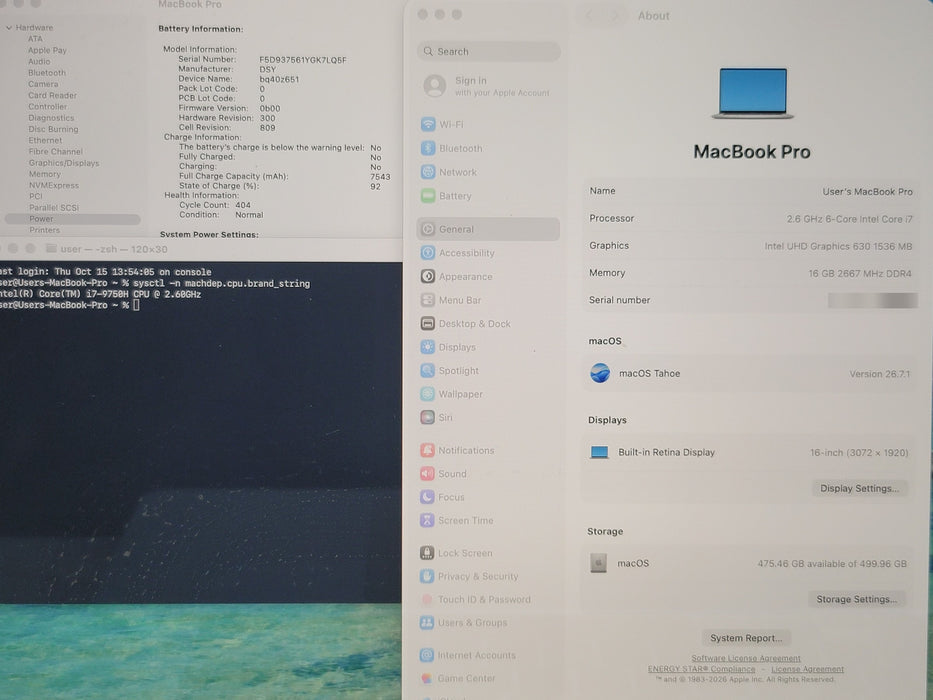Click the MacBook Pro laptop image
Image resolution: width=933 pixels, height=700 pixels.
click(x=753, y=93)
